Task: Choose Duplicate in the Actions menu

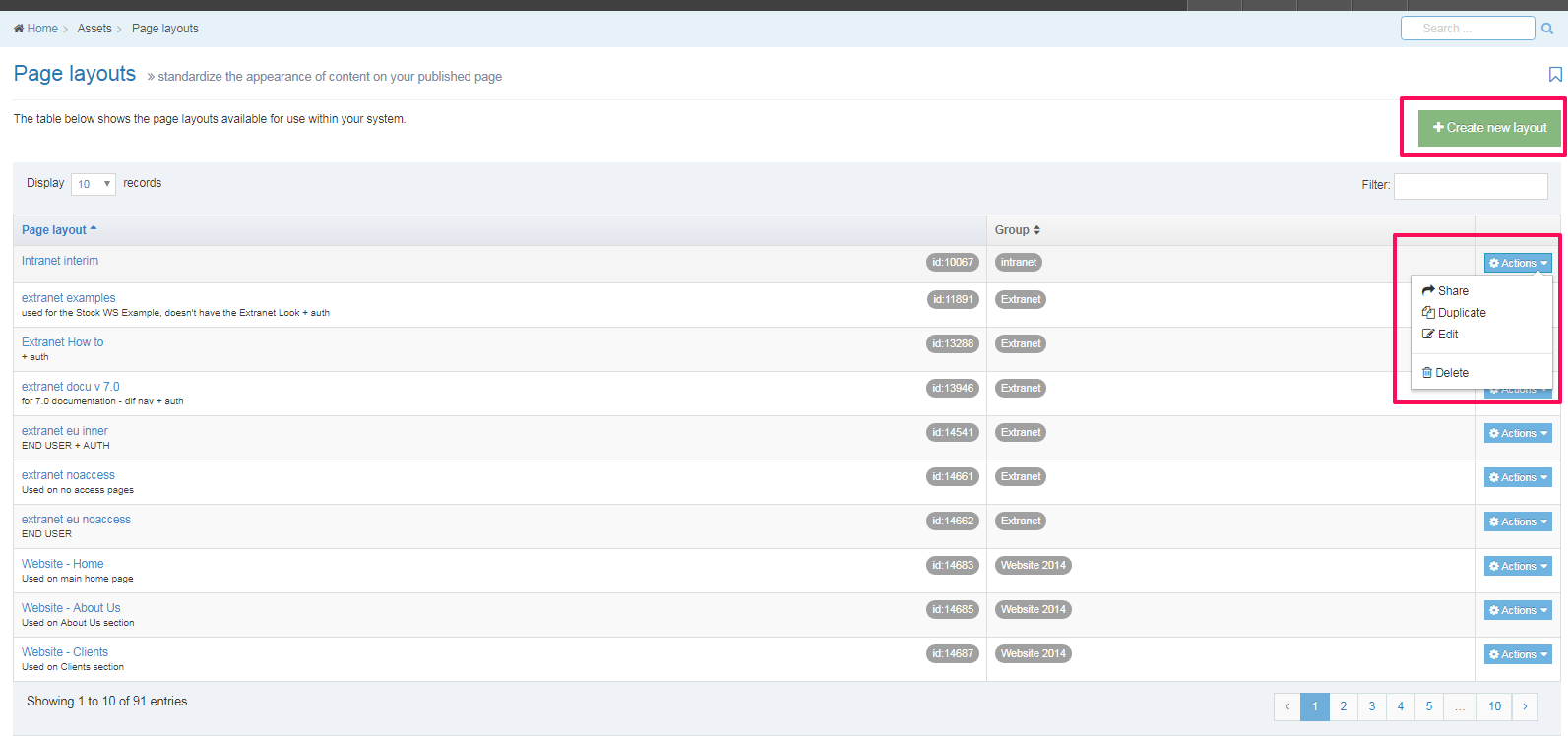Action: pos(1461,313)
